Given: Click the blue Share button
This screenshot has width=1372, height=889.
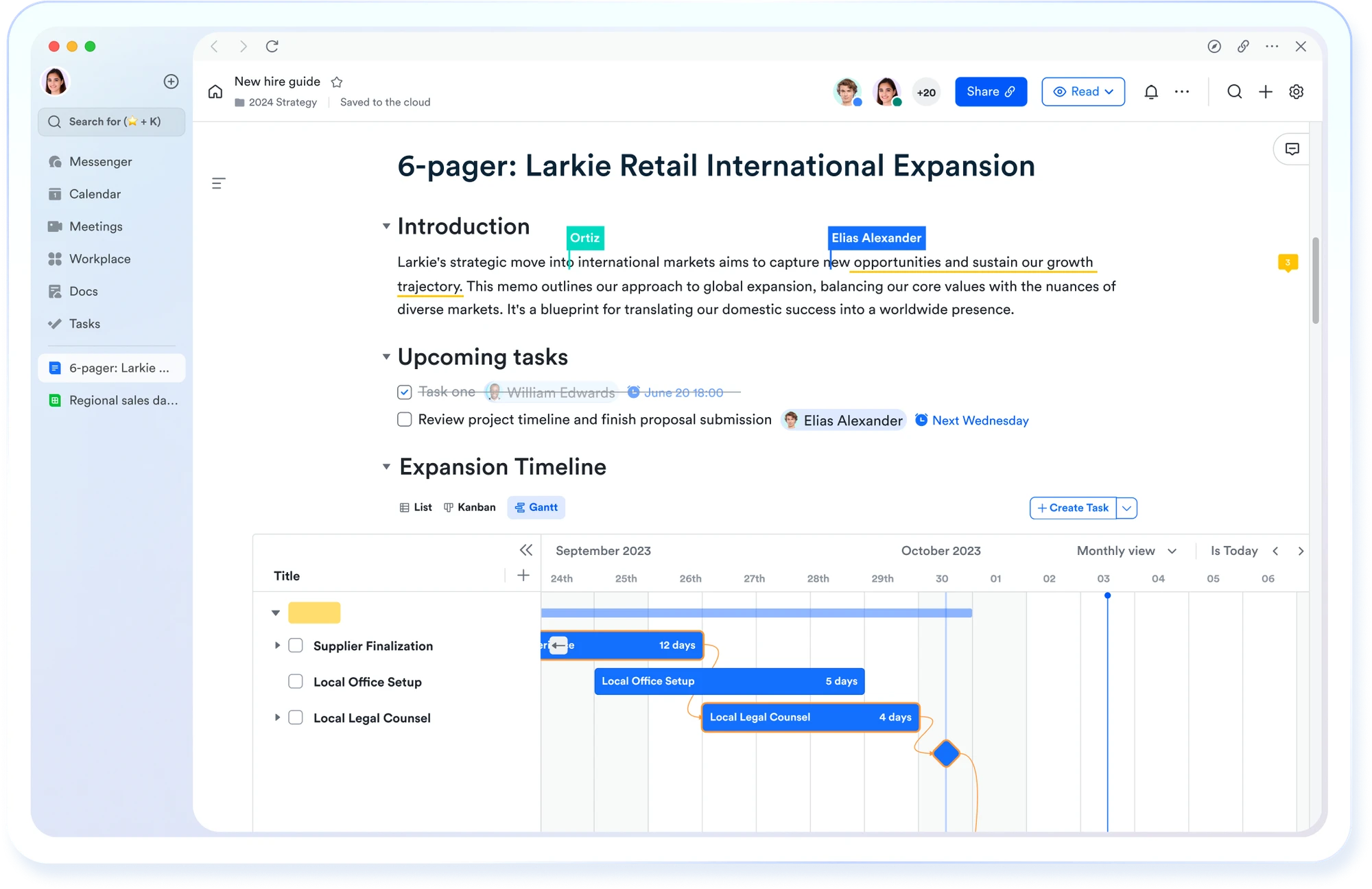Looking at the screenshot, I should click(990, 92).
